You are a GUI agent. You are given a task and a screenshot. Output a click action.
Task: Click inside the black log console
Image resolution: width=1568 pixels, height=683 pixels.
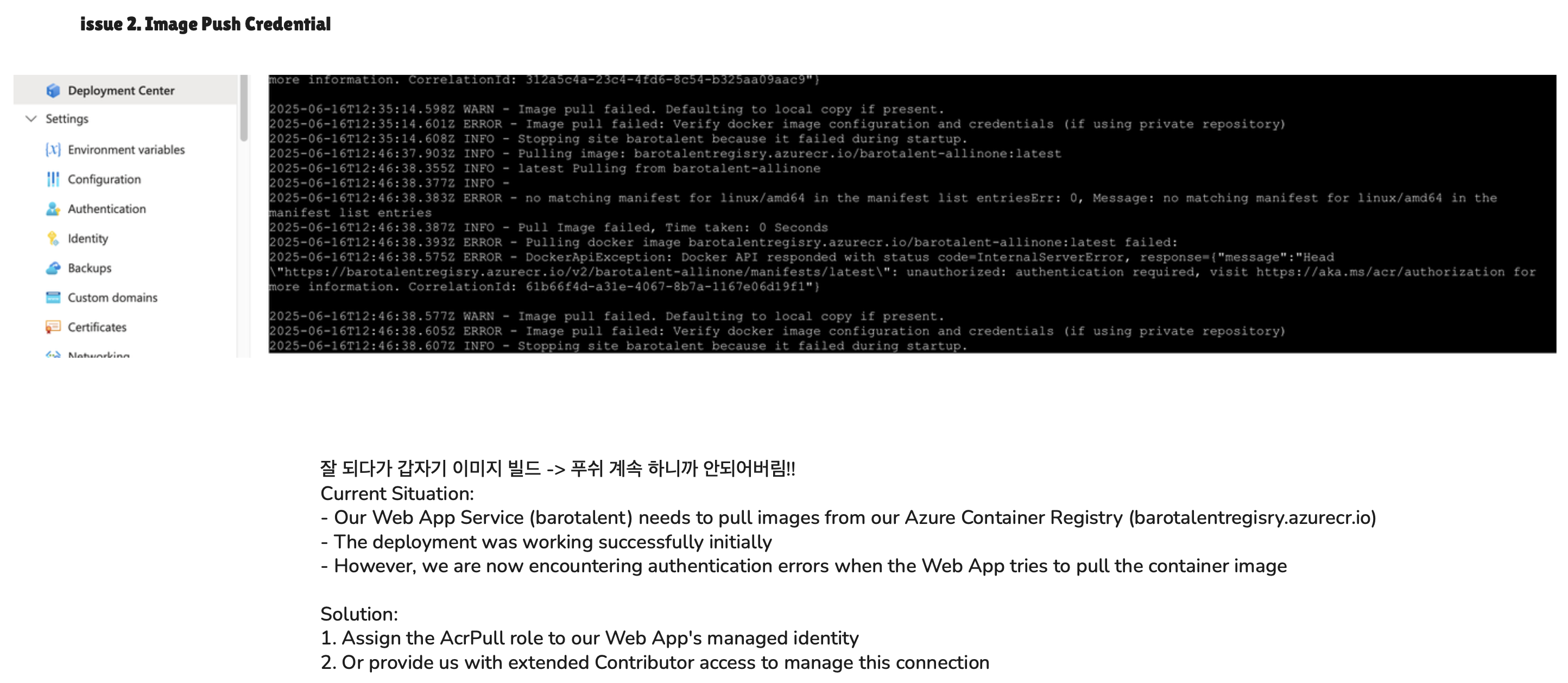(x=912, y=214)
